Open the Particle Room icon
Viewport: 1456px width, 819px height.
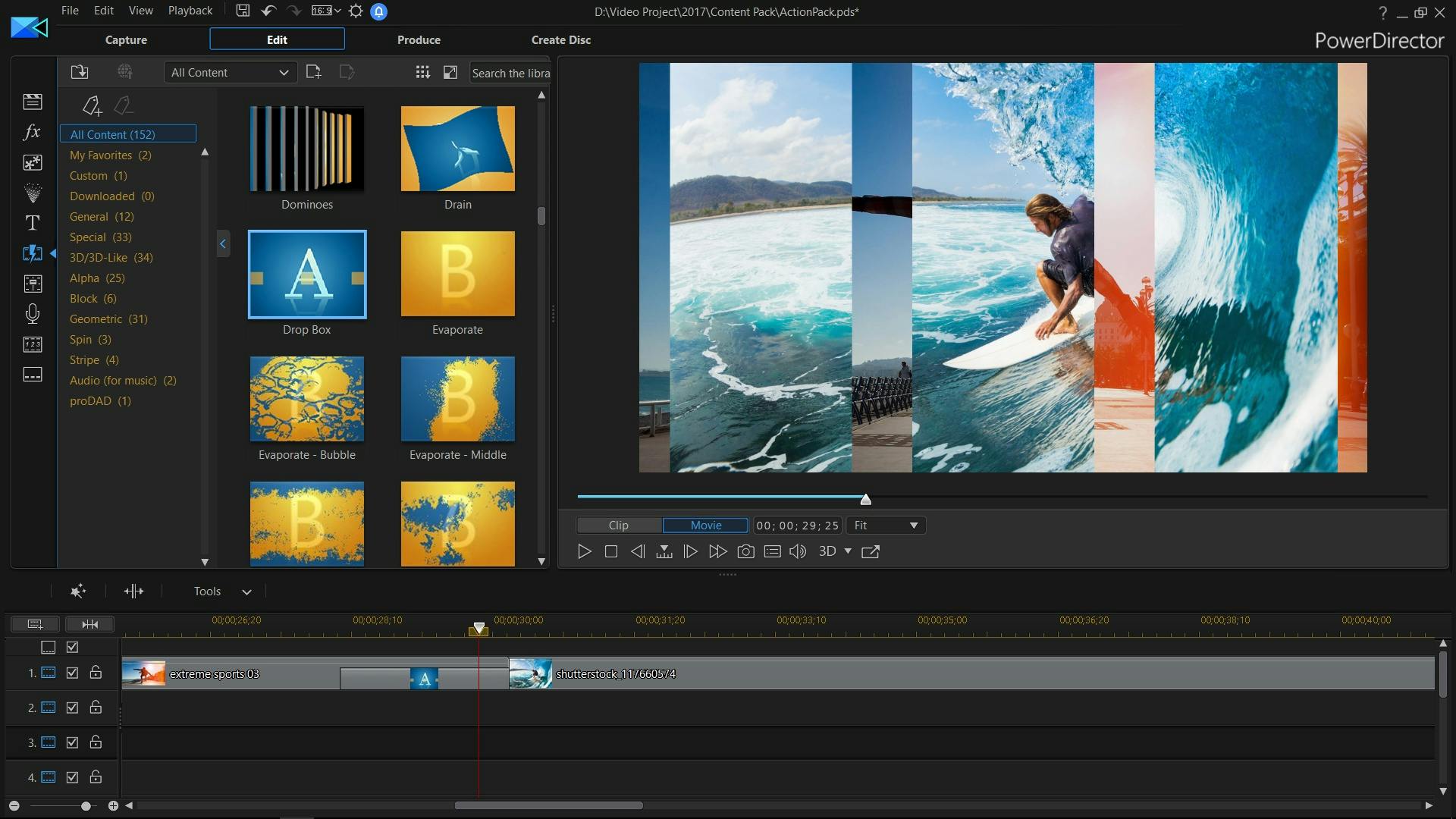(33, 193)
